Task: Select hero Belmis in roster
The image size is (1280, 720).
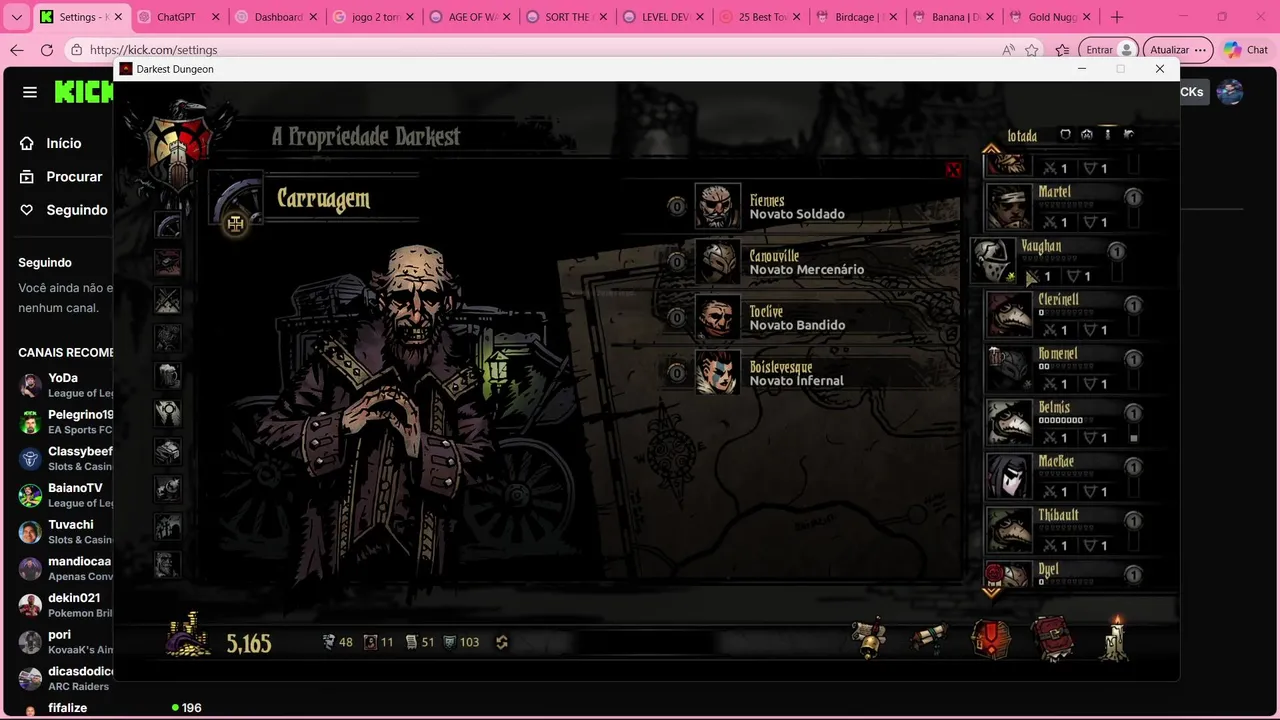Action: pyautogui.click(x=1064, y=423)
